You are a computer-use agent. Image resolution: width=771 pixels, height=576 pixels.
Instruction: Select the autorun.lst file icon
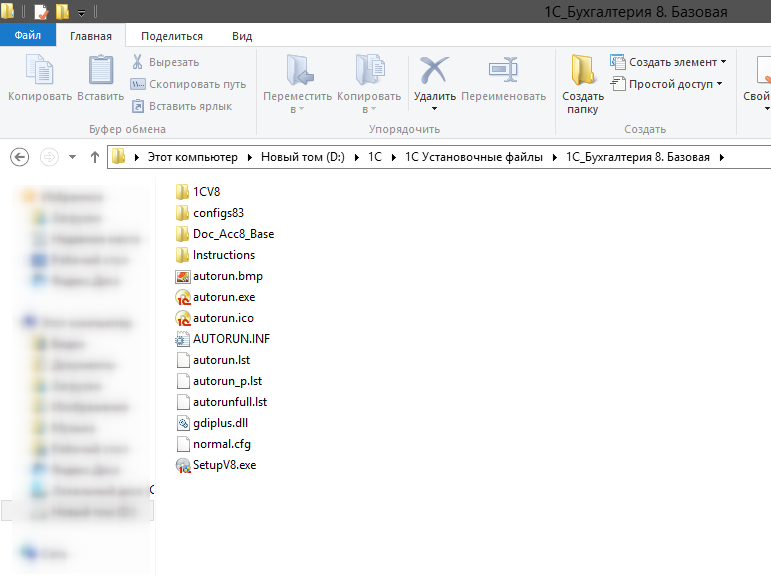tap(182, 360)
